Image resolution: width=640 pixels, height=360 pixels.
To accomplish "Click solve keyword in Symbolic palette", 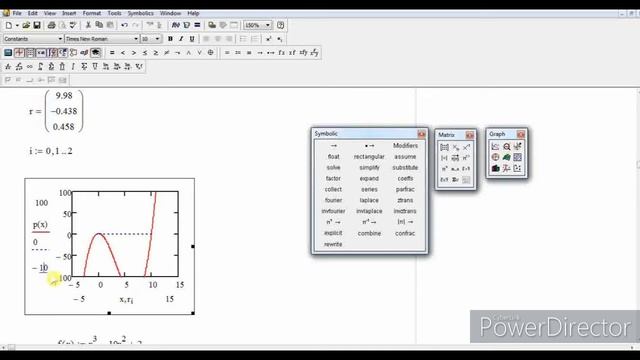I will coord(333,168).
